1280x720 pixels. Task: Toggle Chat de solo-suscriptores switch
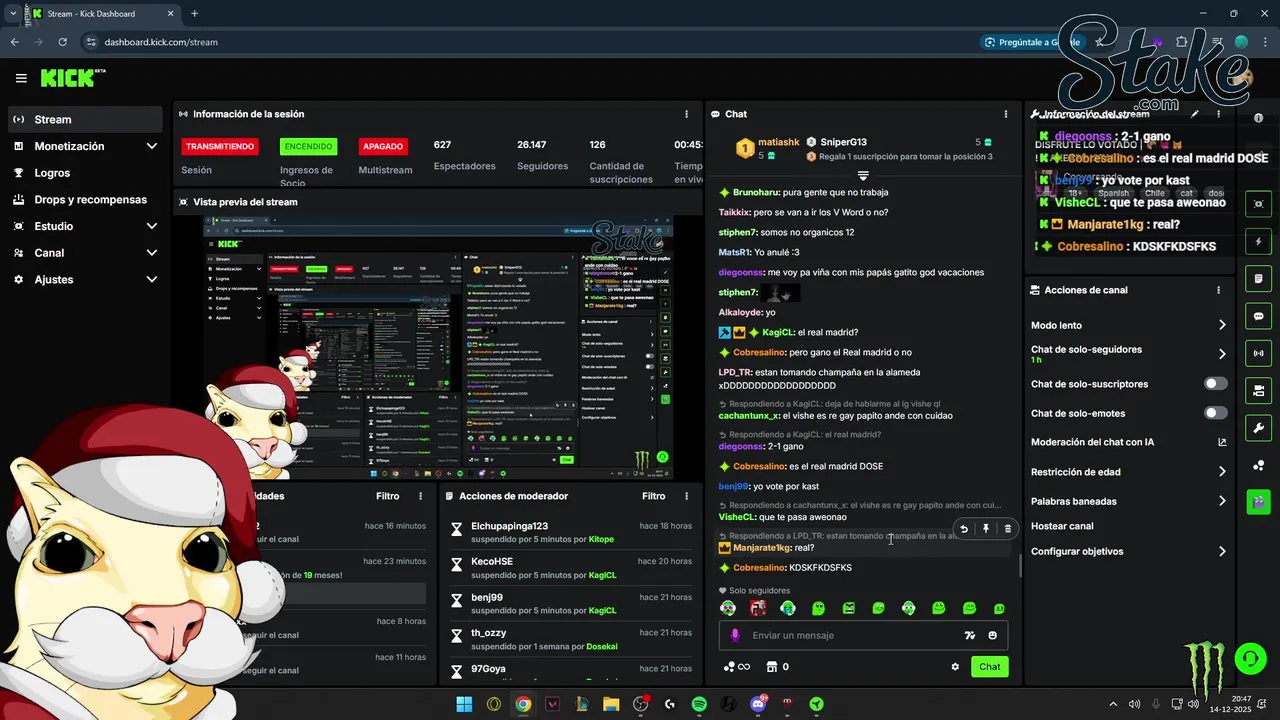[1216, 384]
